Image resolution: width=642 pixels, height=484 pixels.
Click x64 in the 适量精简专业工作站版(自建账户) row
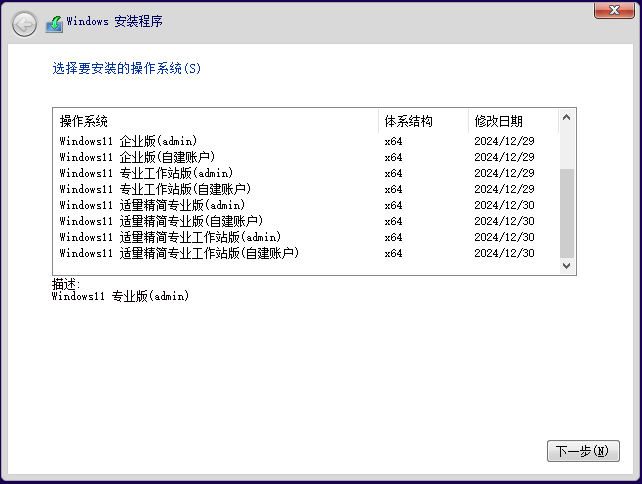(393, 253)
